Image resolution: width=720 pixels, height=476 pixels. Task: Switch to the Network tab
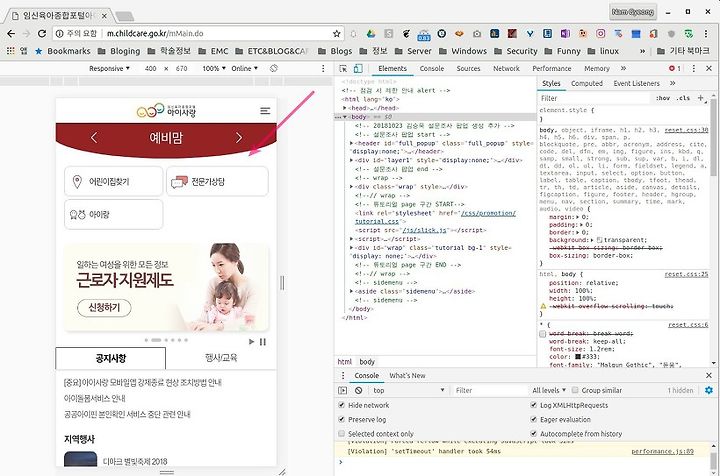pyautogui.click(x=506, y=68)
